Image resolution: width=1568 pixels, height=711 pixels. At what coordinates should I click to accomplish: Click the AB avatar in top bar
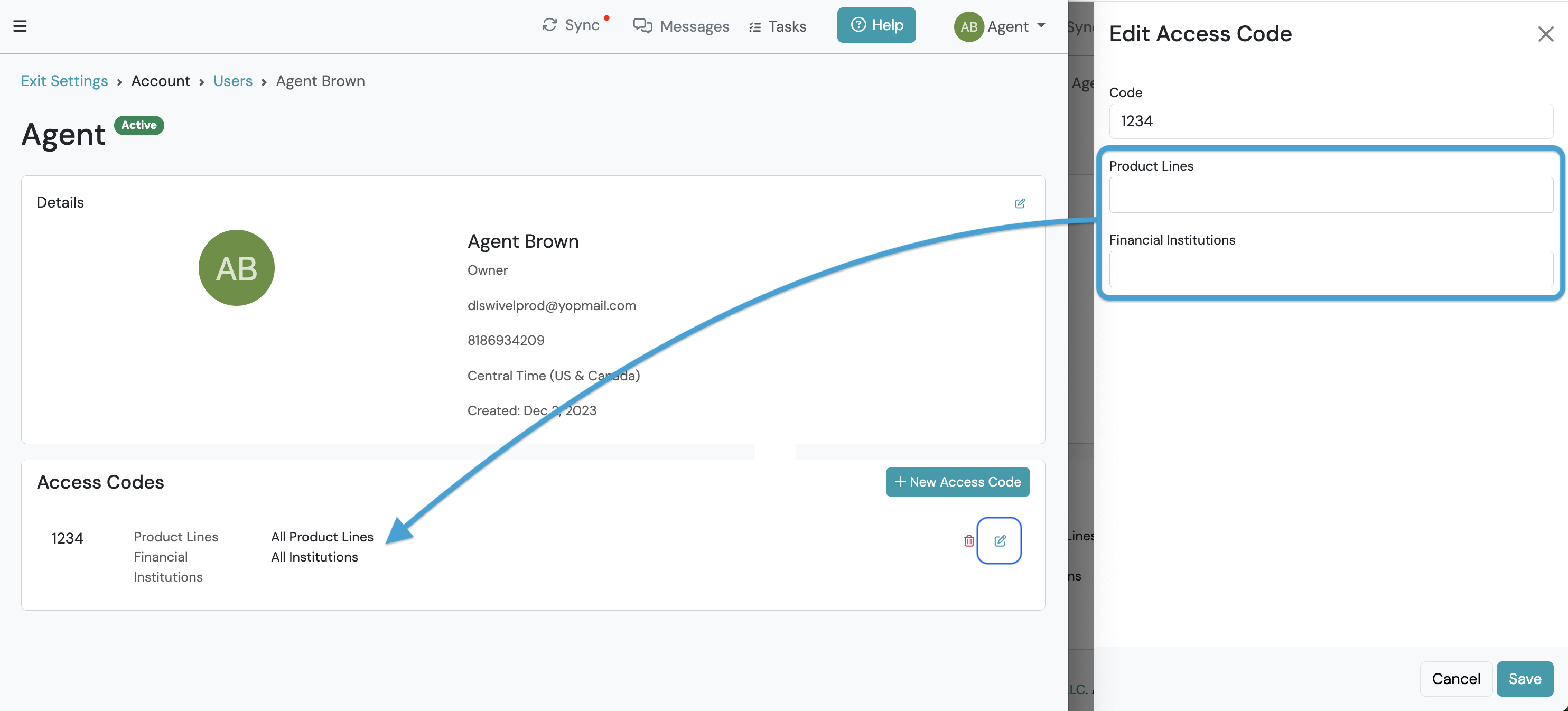tap(968, 27)
